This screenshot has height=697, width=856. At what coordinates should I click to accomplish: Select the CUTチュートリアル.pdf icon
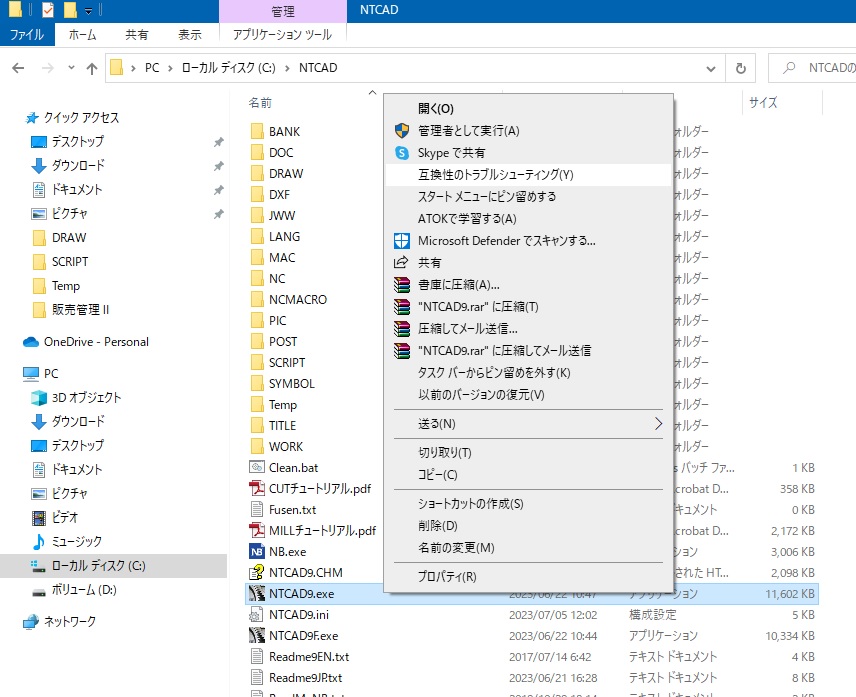coord(257,489)
